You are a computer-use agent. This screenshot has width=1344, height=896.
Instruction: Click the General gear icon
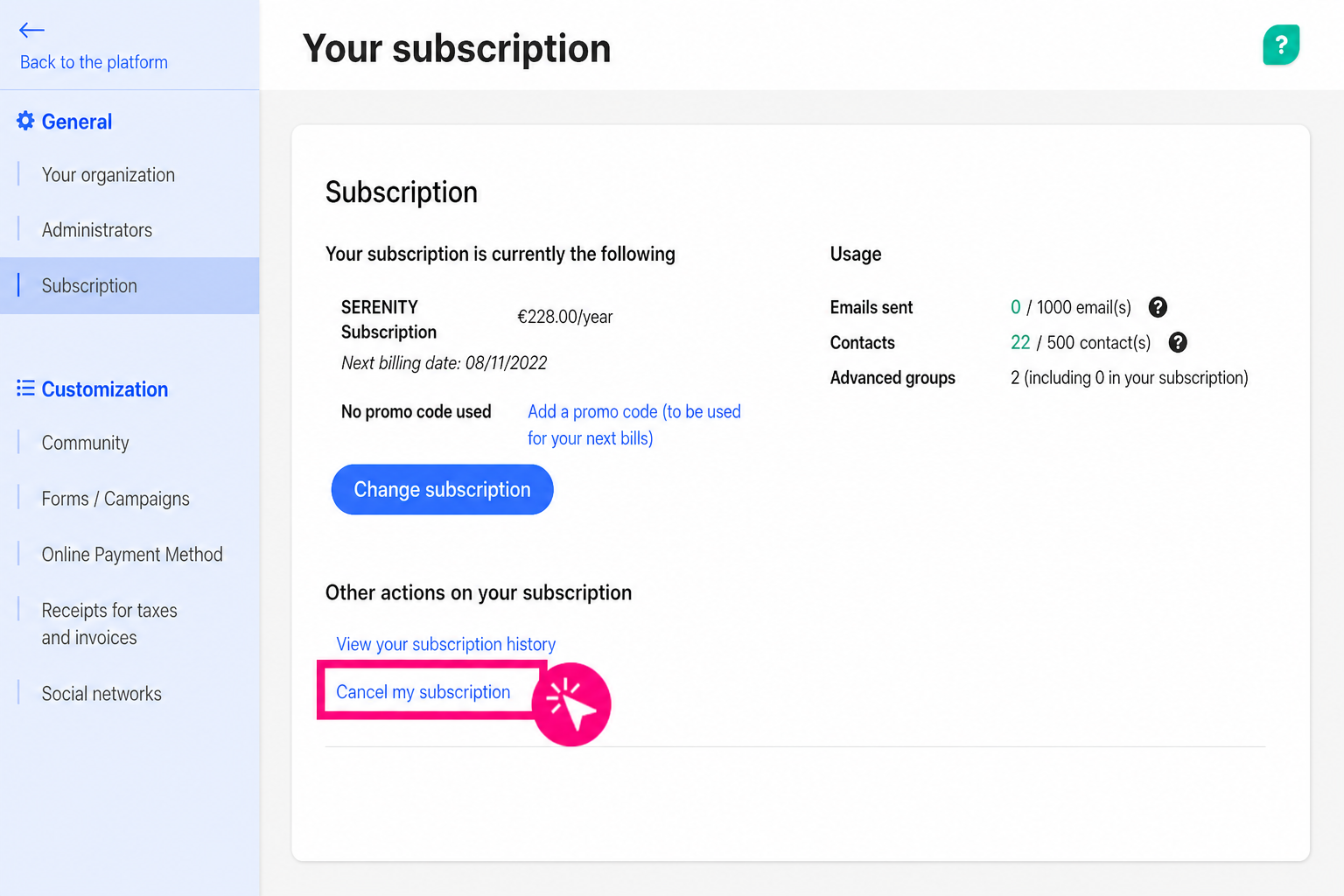click(25, 121)
